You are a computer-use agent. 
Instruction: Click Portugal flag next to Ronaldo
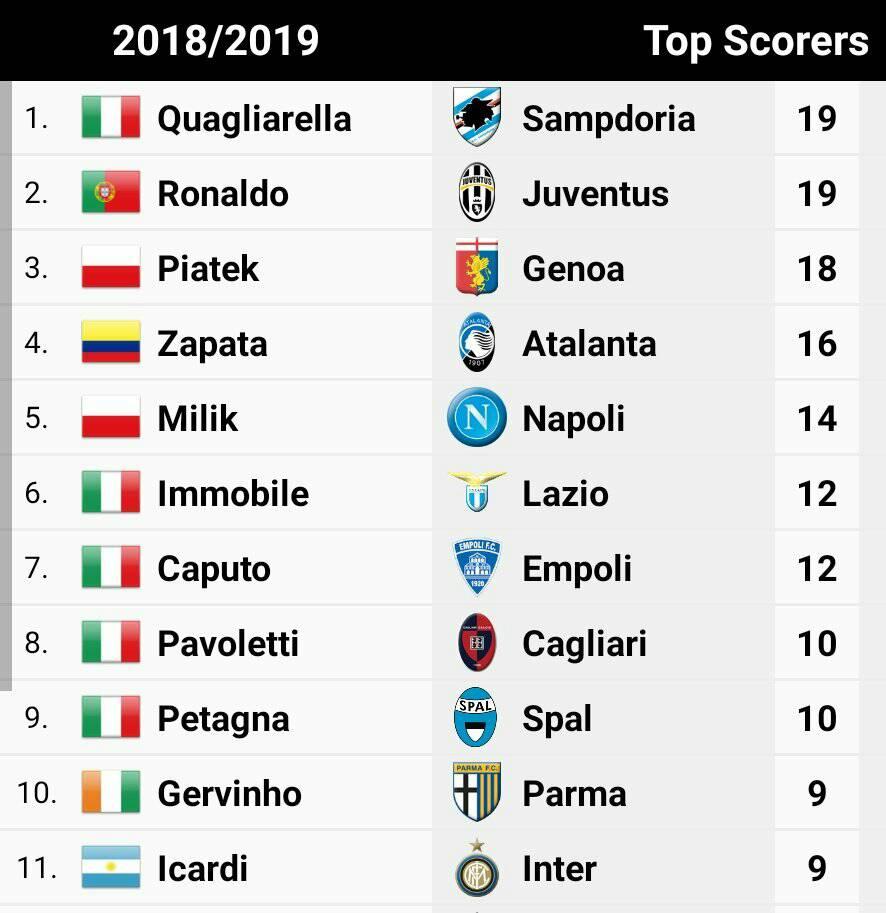click(111, 192)
